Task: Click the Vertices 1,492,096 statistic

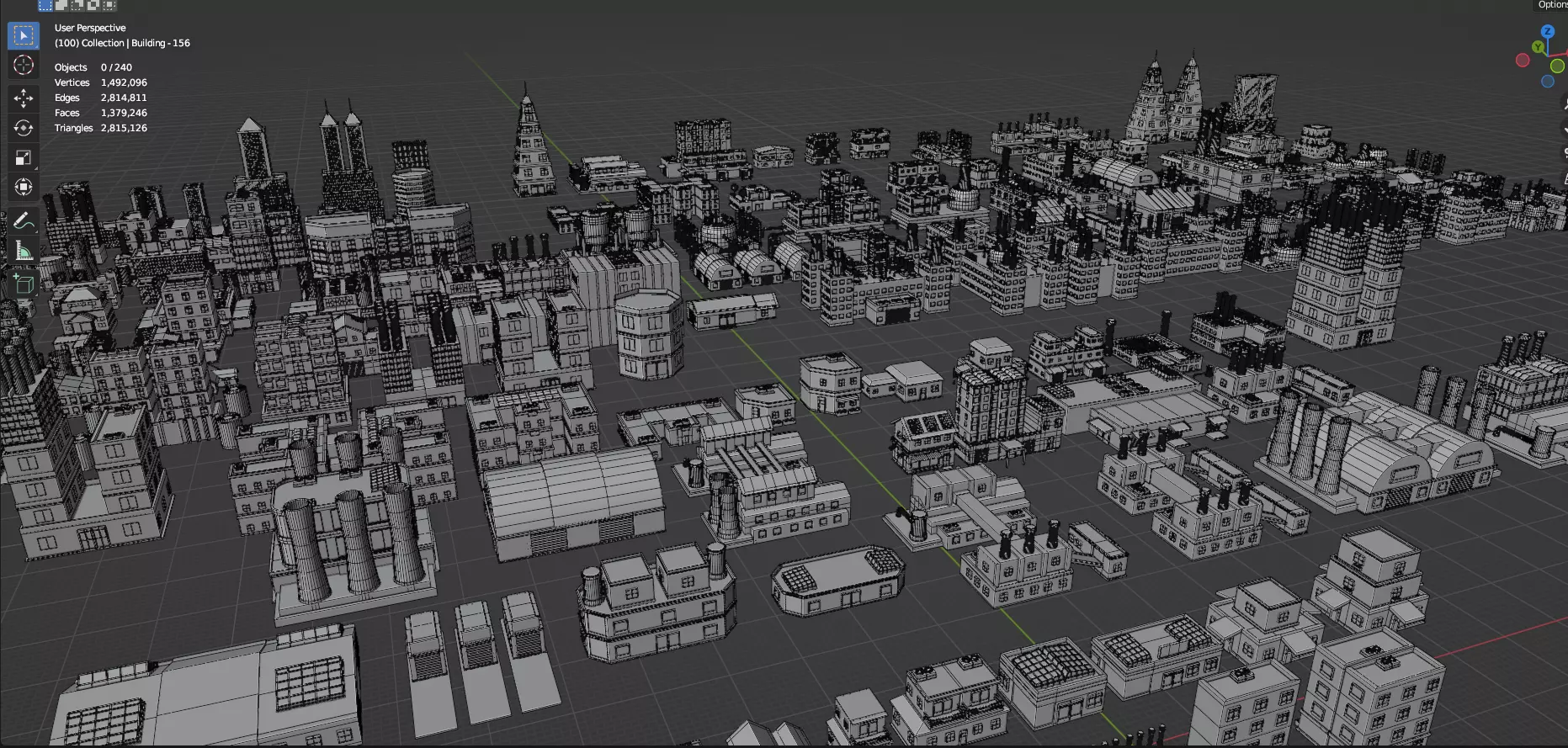Action: [101, 82]
